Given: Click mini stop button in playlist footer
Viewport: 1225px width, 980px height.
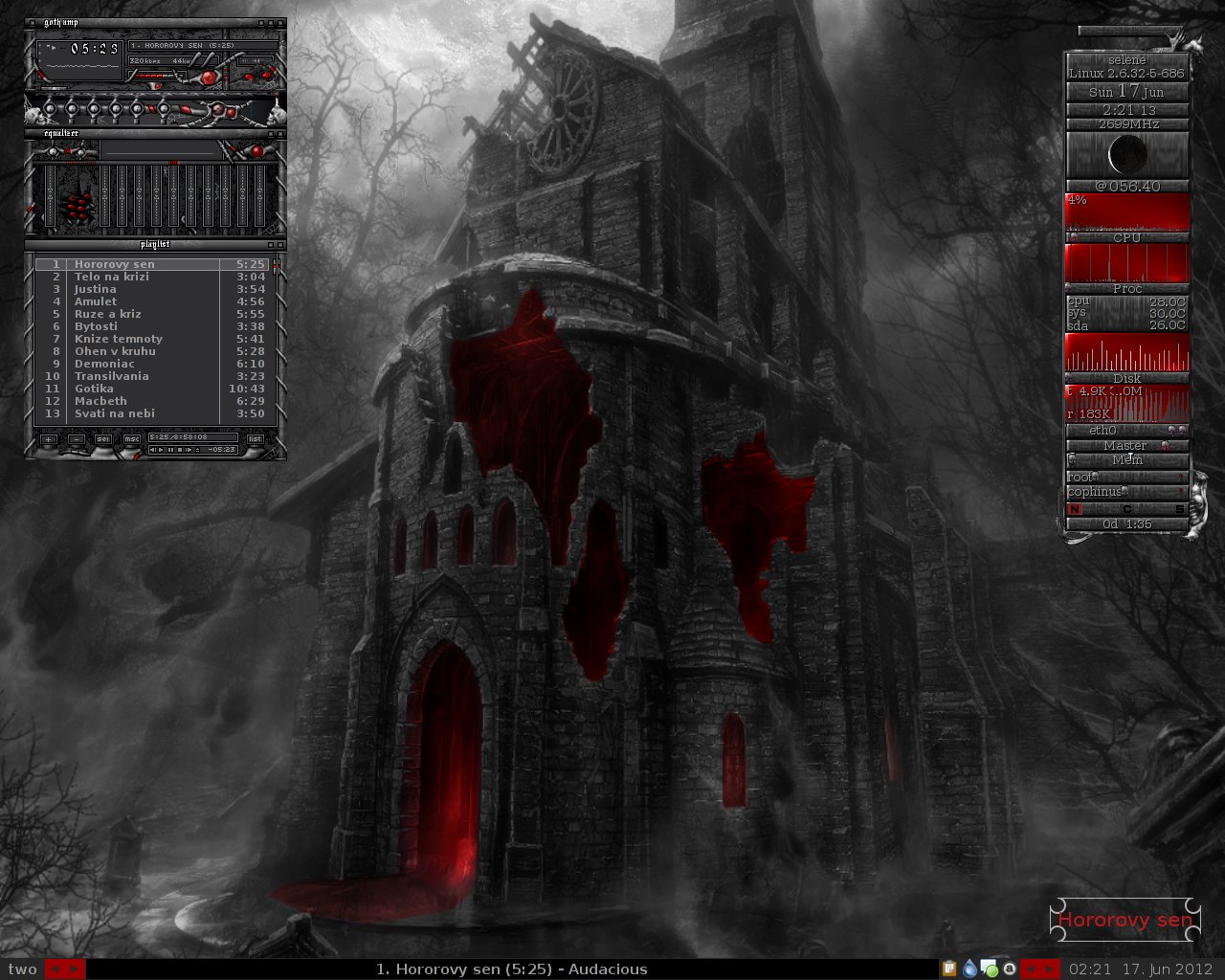Looking at the screenshot, I should click(x=180, y=450).
